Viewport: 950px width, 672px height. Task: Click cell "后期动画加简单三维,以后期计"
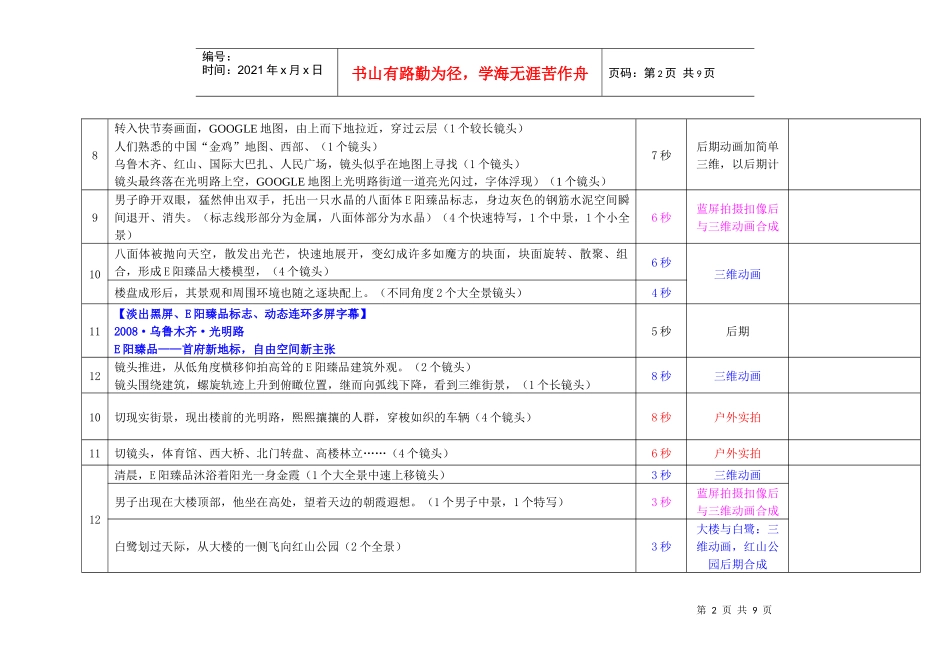click(x=737, y=155)
